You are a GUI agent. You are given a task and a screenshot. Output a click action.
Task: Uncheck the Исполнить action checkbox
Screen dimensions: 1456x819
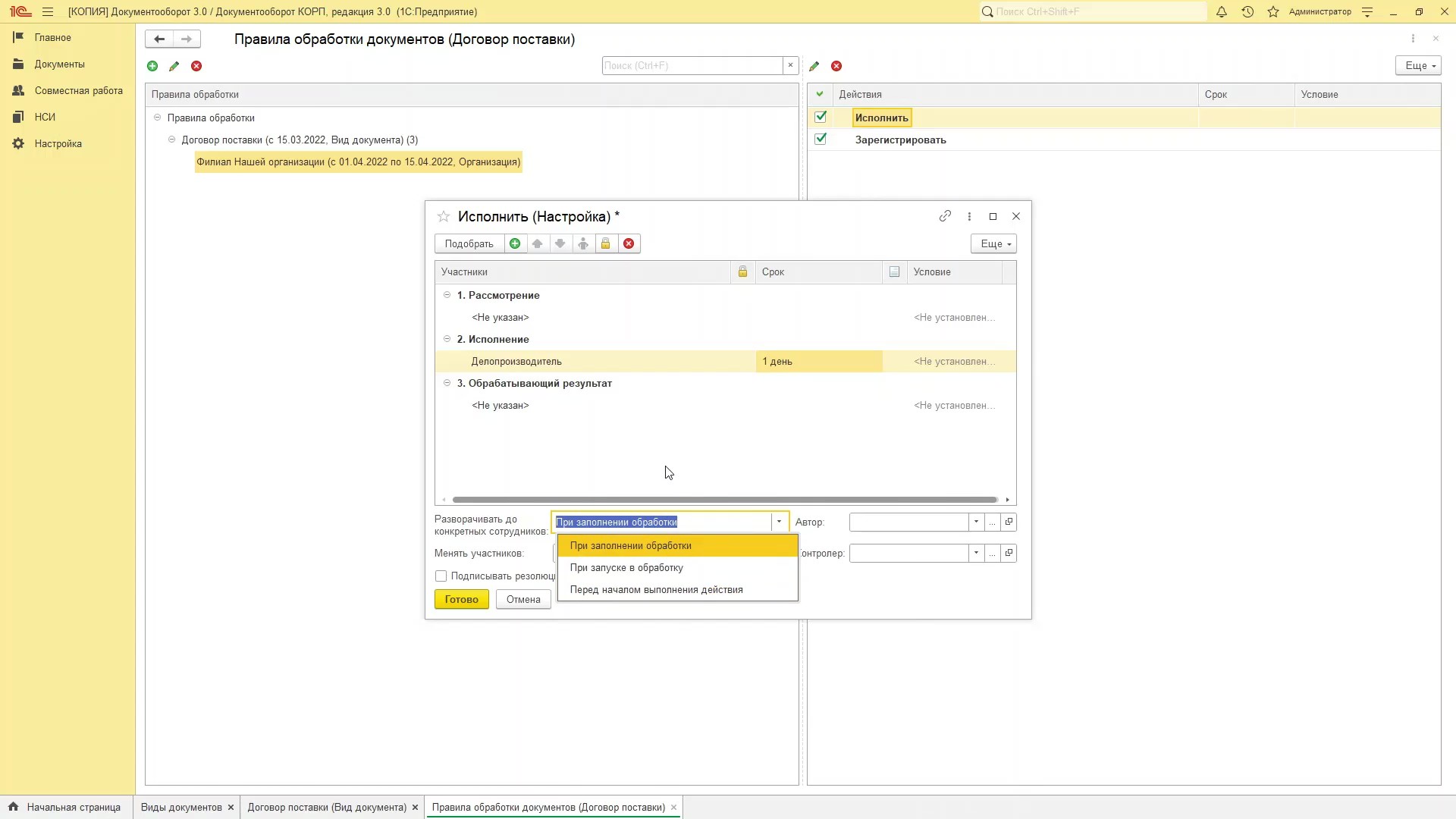click(x=821, y=117)
